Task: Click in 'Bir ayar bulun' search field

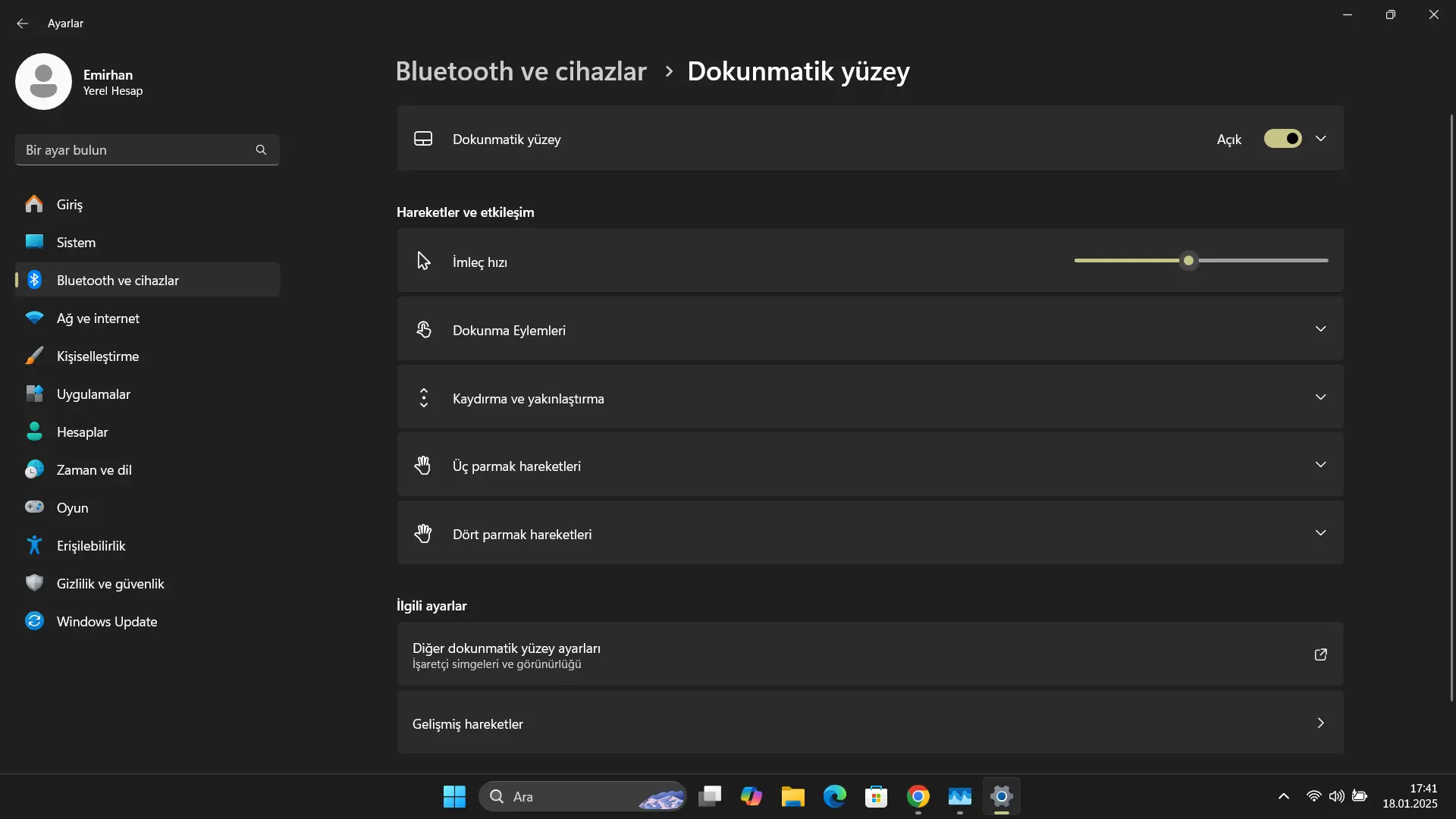Action: pyautogui.click(x=147, y=150)
